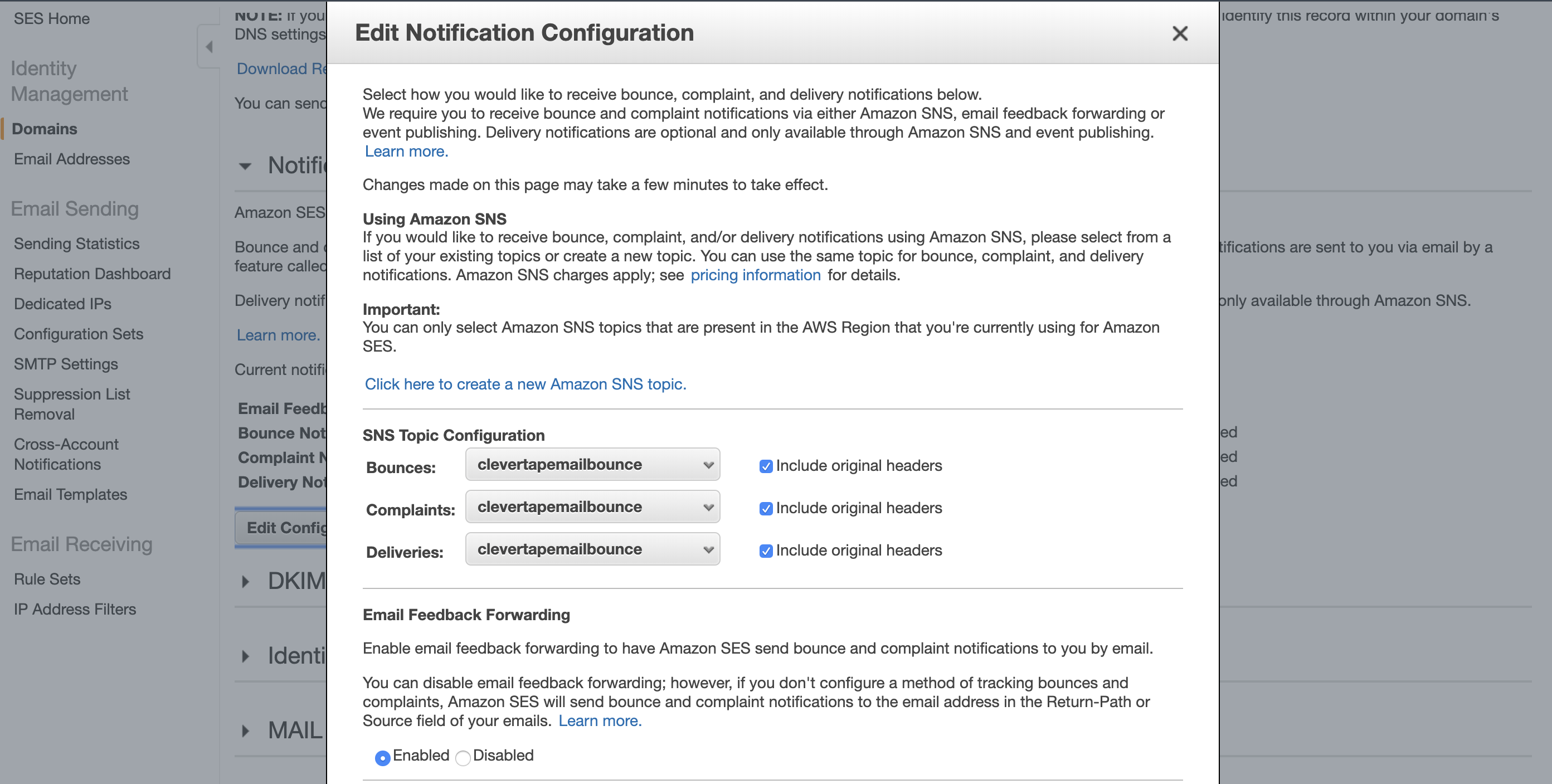The height and width of the screenshot is (784, 1552).
Task: Open the Complaints SNS topic dropdown
Action: [x=592, y=507]
